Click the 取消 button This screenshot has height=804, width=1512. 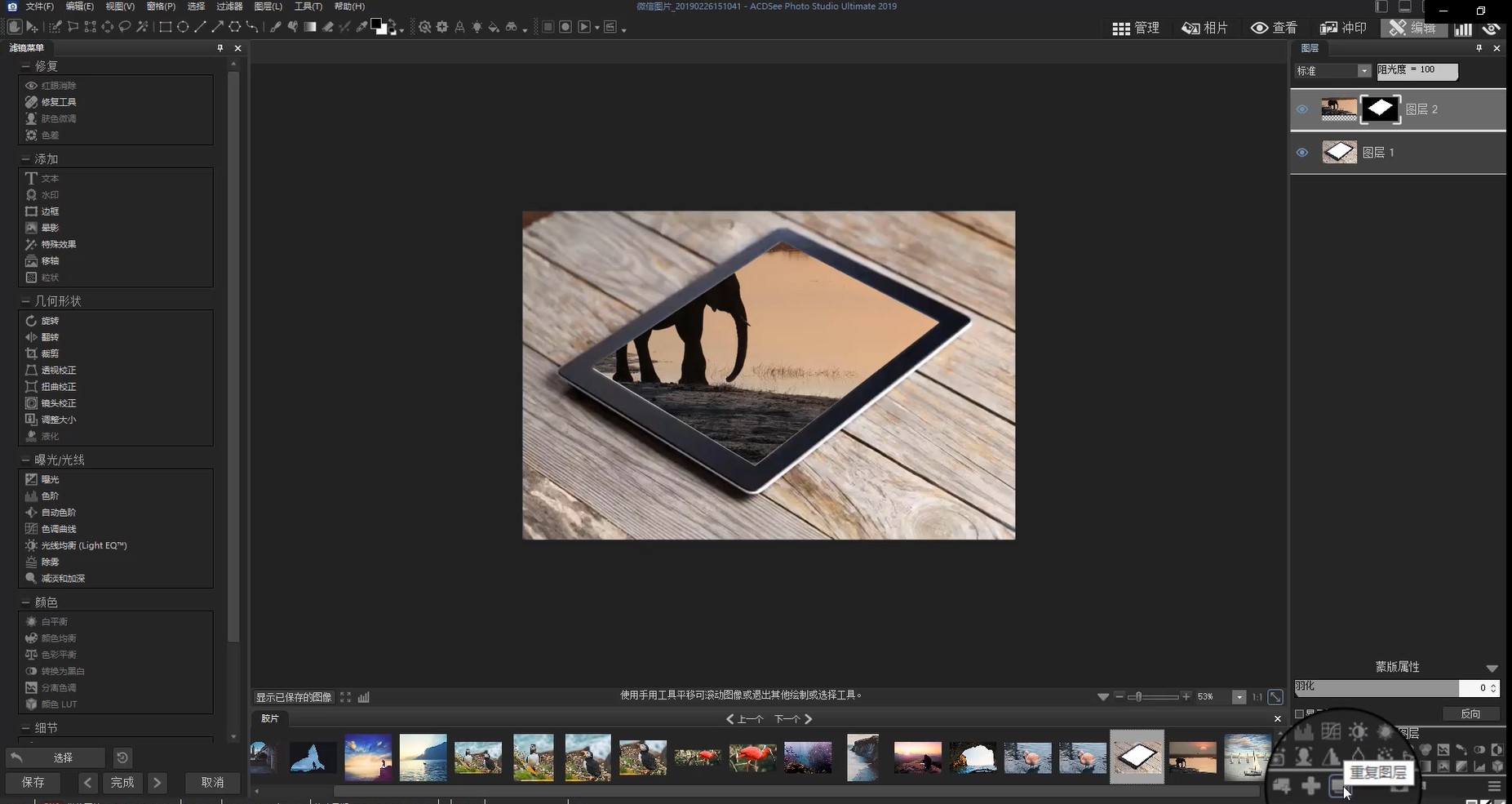(213, 782)
